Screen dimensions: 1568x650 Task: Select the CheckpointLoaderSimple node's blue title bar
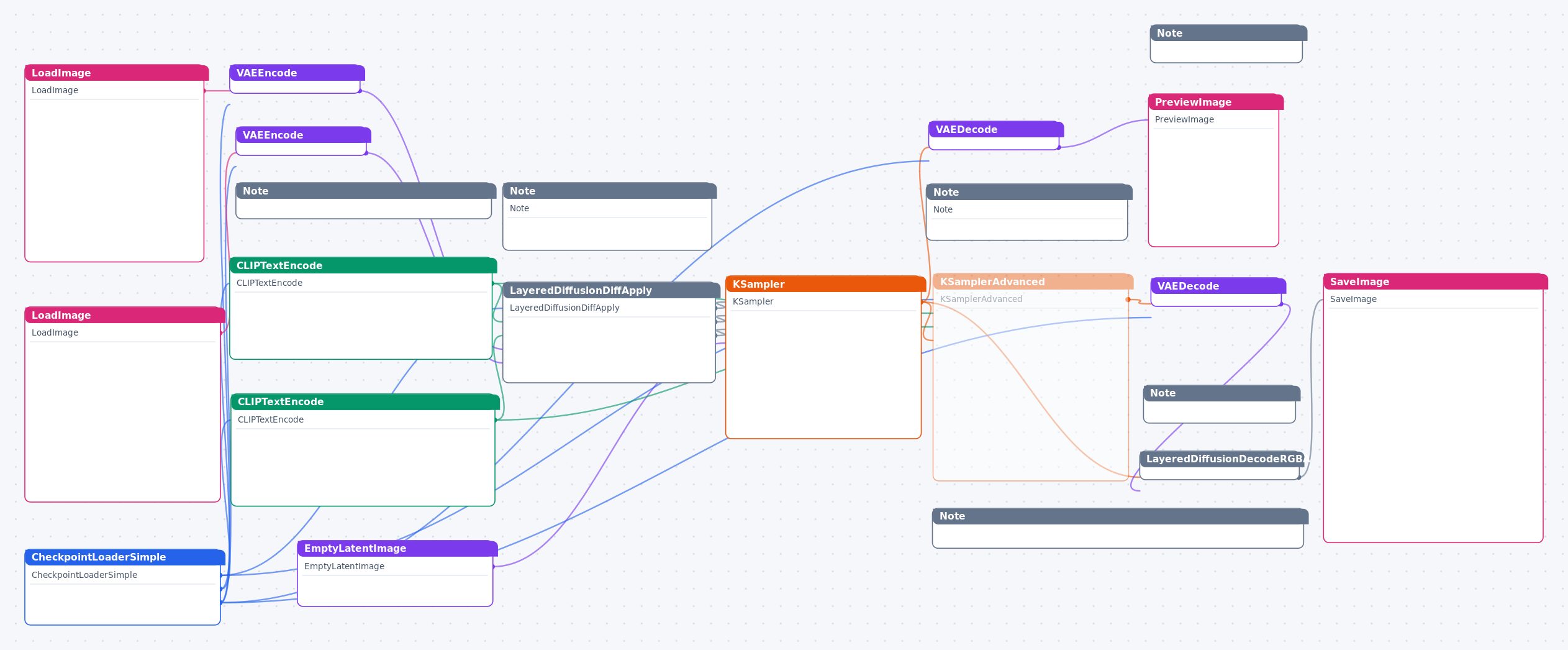(x=125, y=557)
